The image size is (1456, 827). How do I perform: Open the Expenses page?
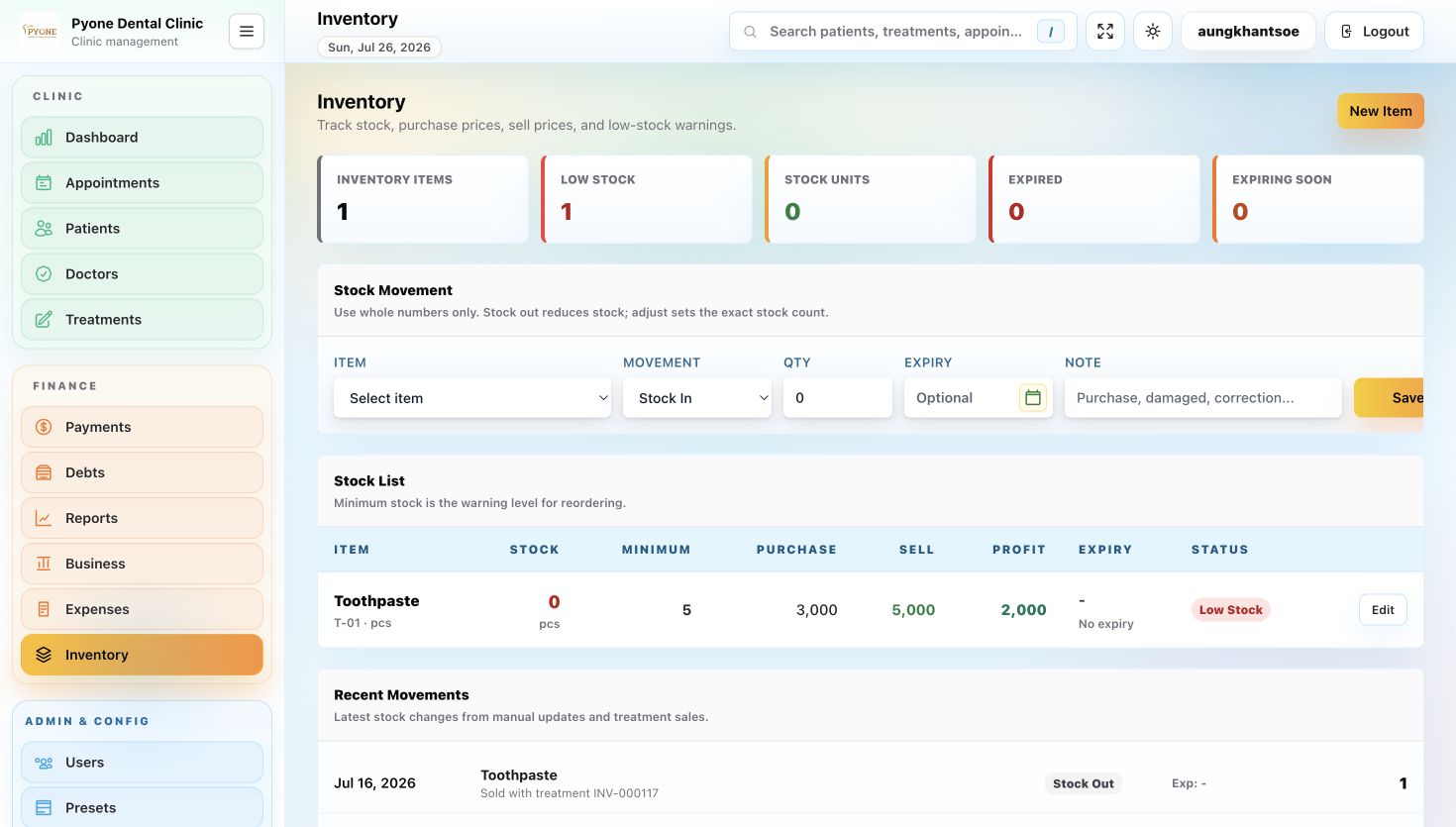coord(142,609)
